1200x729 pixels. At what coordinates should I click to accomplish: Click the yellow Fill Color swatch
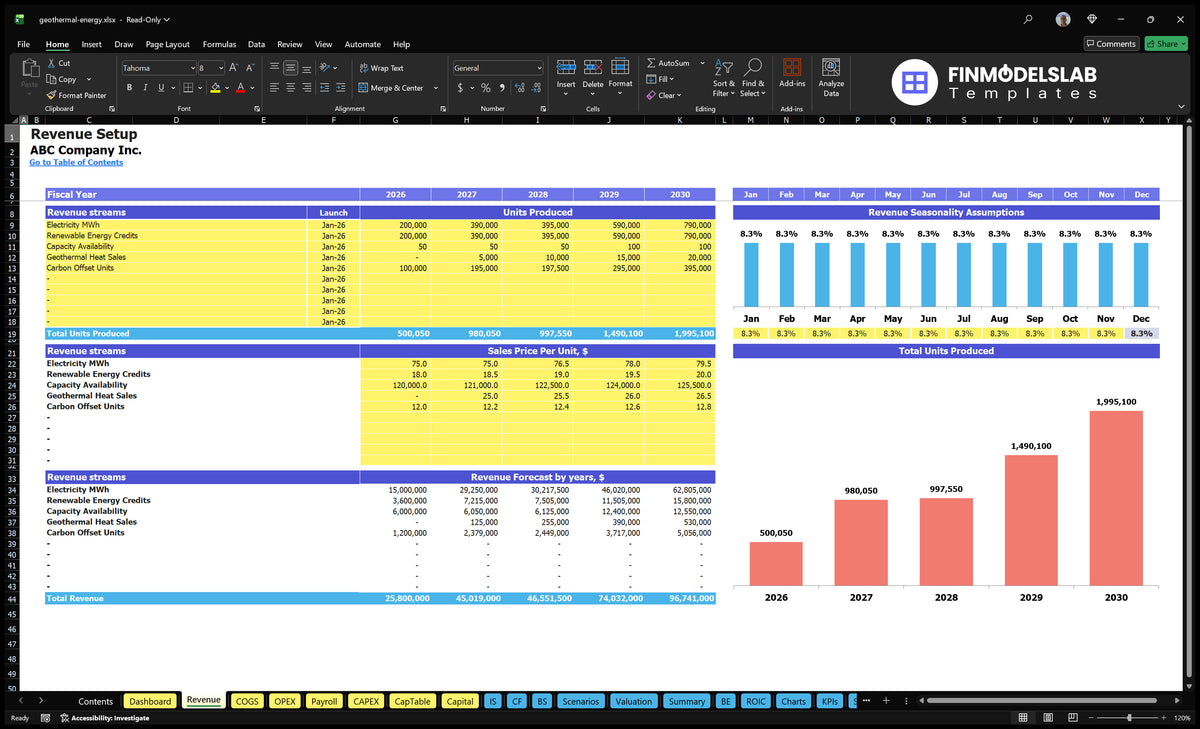point(215,88)
